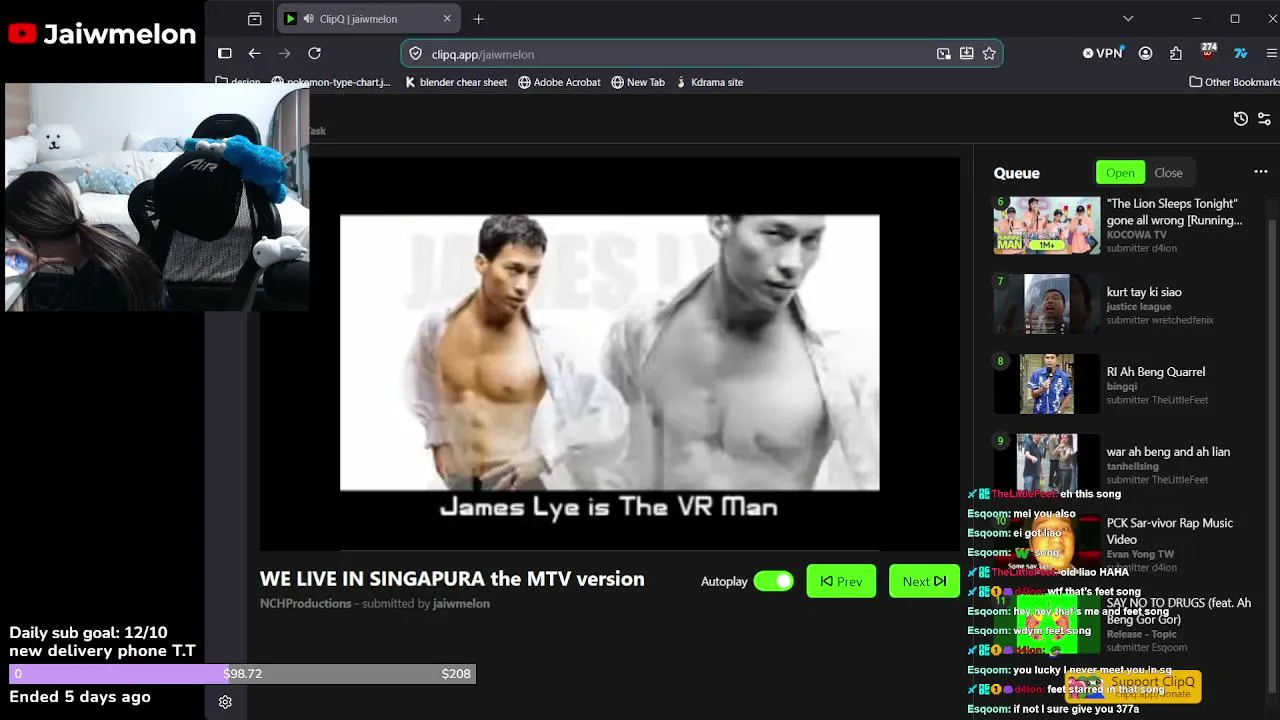Click the sub goal progress bar
The image size is (1280, 720).
pos(242,674)
